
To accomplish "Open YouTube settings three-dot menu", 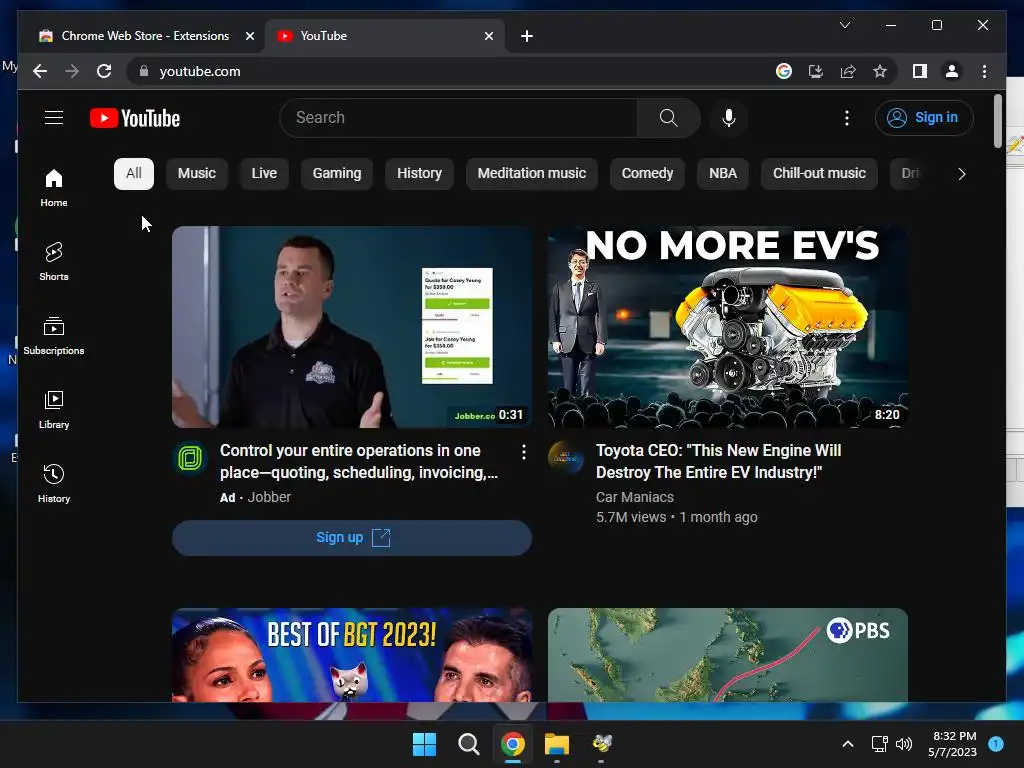I will click(846, 118).
